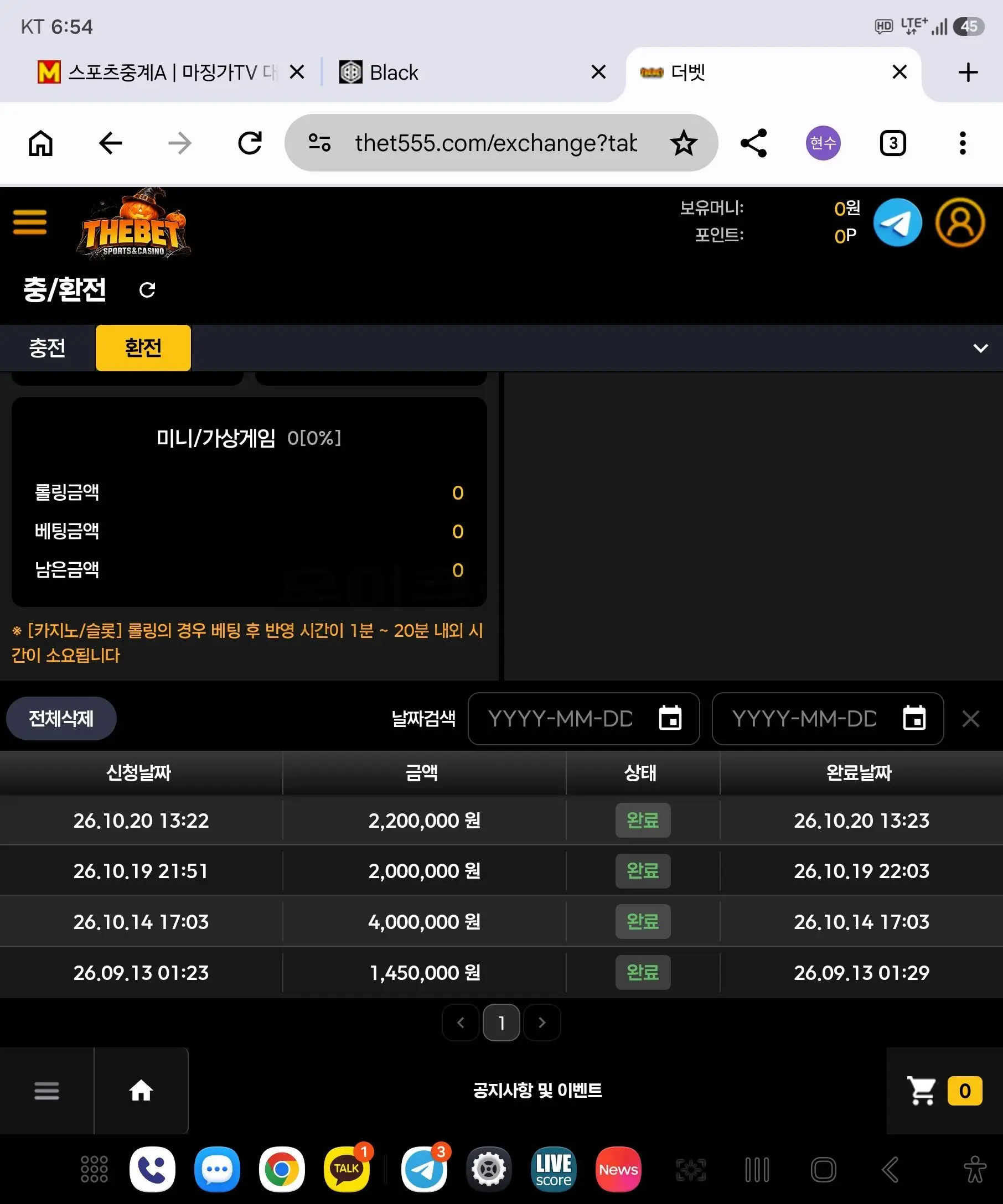Image resolution: width=1003 pixels, height=1204 pixels.
Task: Select the 환전 tab
Action: pyautogui.click(x=143, y=348)
